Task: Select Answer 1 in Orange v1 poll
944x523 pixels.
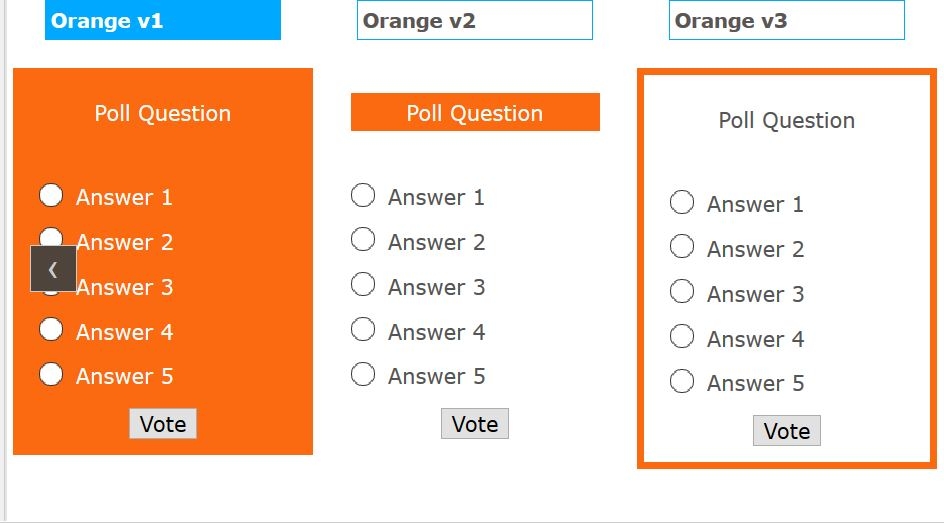Action: click(x=51, y=195)
